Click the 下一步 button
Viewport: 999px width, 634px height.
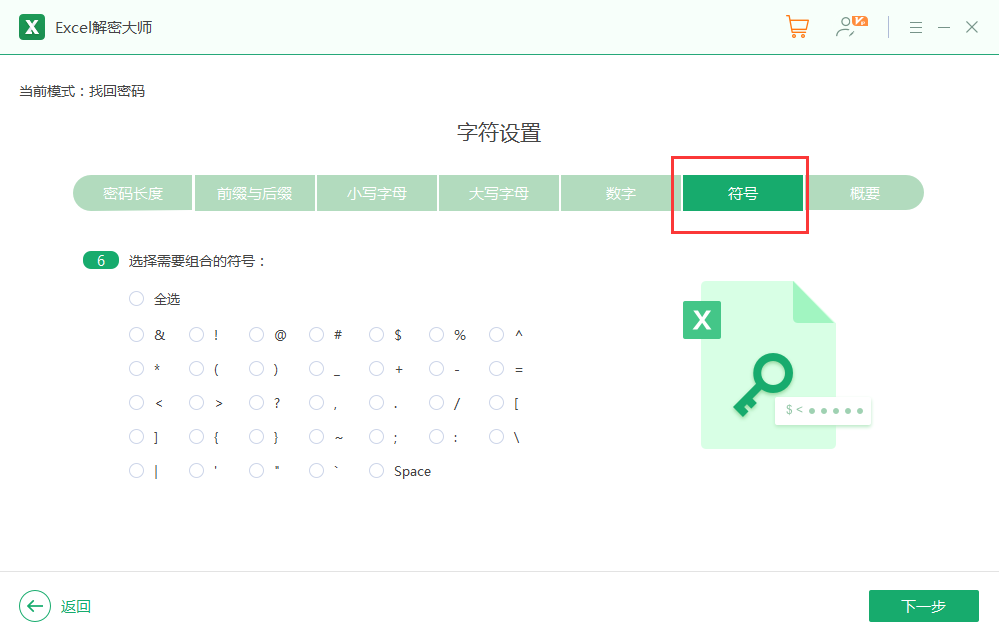coord(923,606)
